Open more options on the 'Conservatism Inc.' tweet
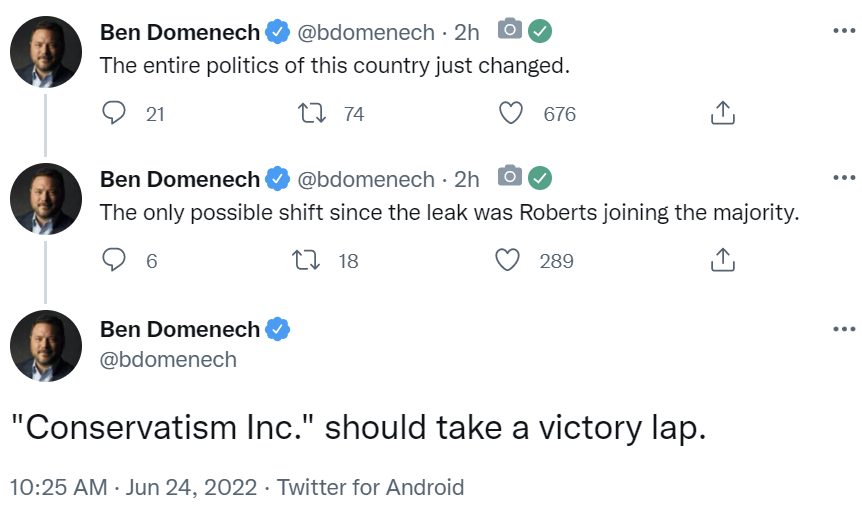 coord(844,329)
